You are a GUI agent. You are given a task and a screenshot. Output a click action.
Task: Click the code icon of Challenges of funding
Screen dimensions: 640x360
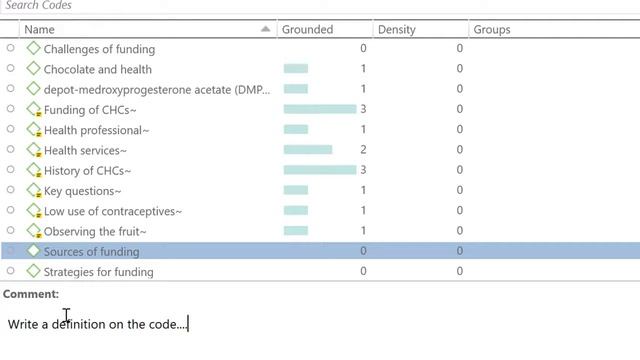[x=33, y=48]
